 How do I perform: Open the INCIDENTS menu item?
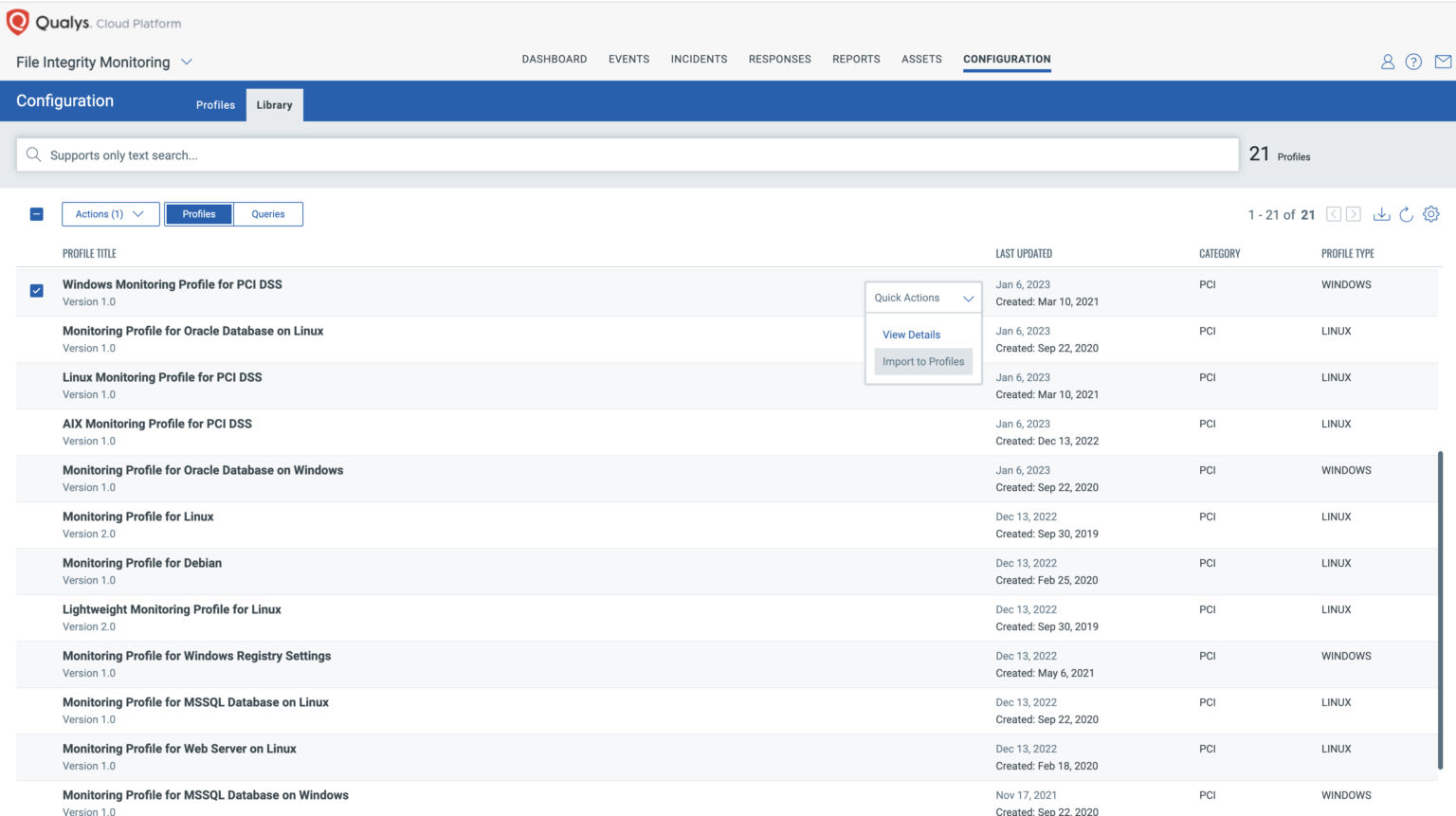[699, 59]
